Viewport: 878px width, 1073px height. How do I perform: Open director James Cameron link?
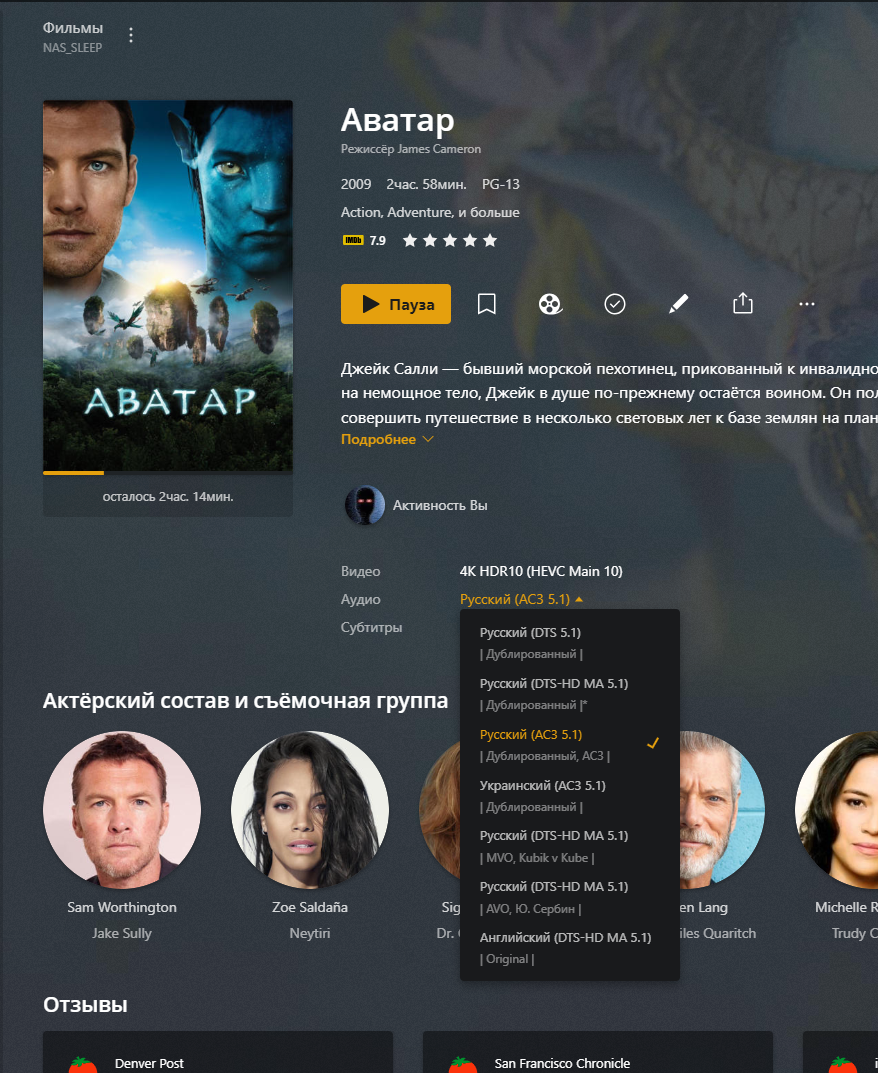click(439, 149)
